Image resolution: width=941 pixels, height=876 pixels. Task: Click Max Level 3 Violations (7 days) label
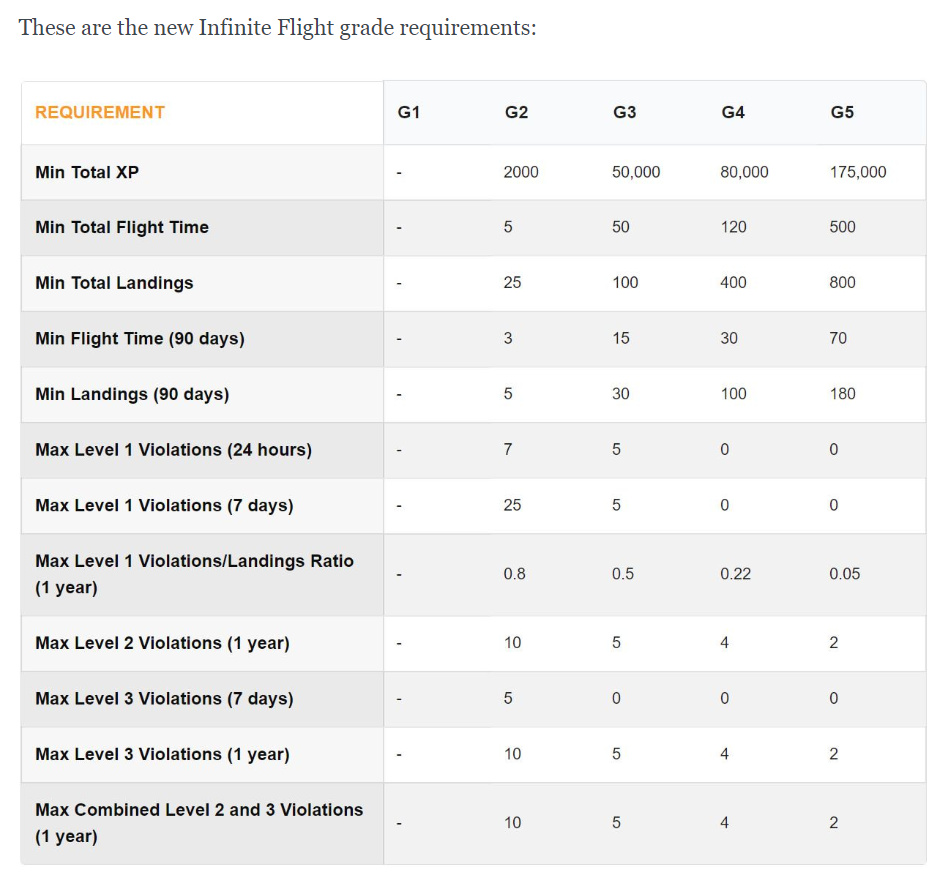pos(164,699)
